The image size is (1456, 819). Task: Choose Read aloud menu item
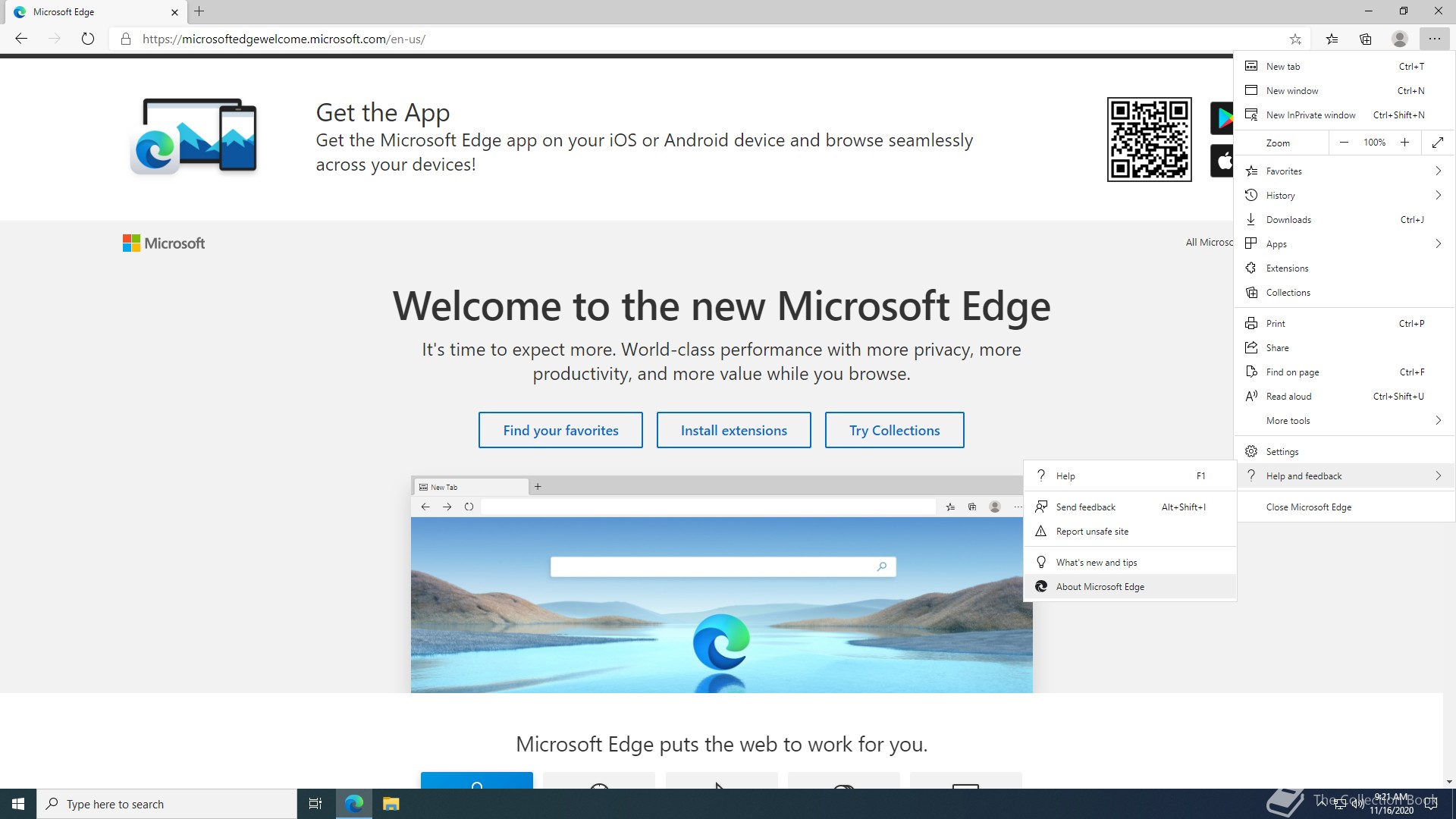[1345, 396]
